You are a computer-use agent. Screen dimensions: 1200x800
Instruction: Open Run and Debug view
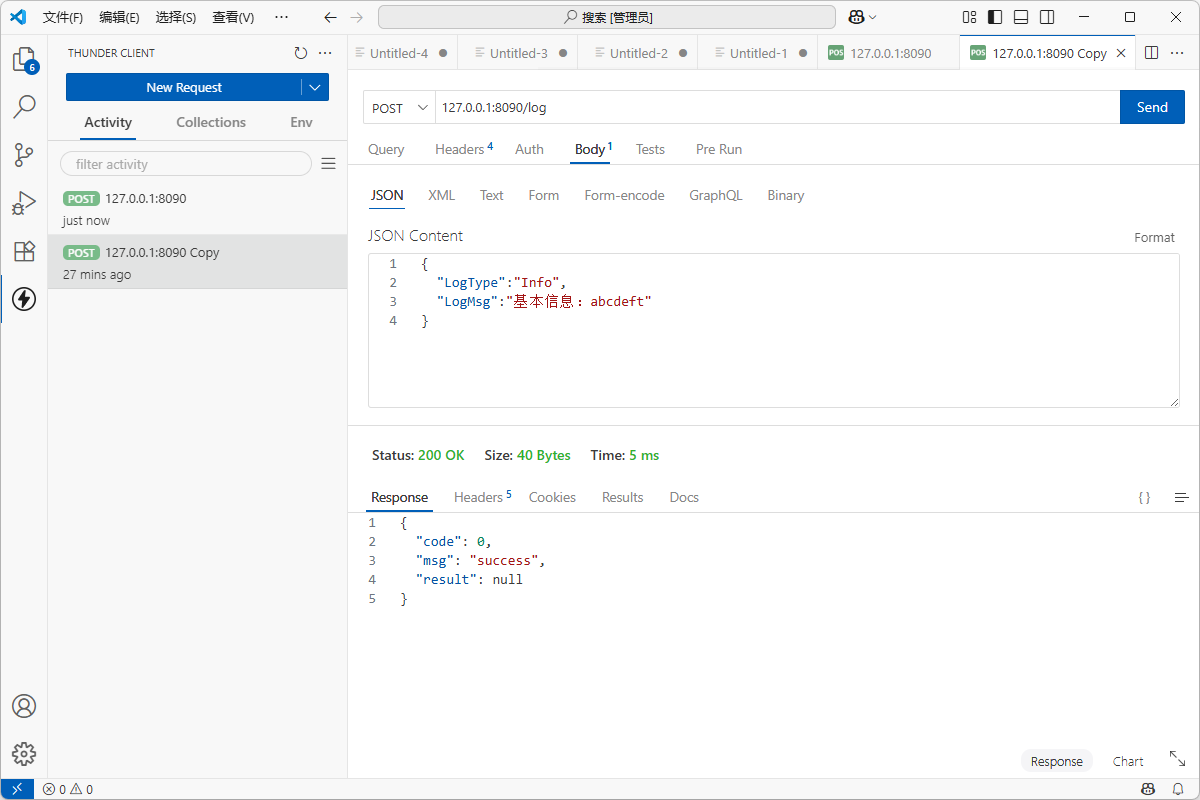pyautogui.click(x=24, y=203)
